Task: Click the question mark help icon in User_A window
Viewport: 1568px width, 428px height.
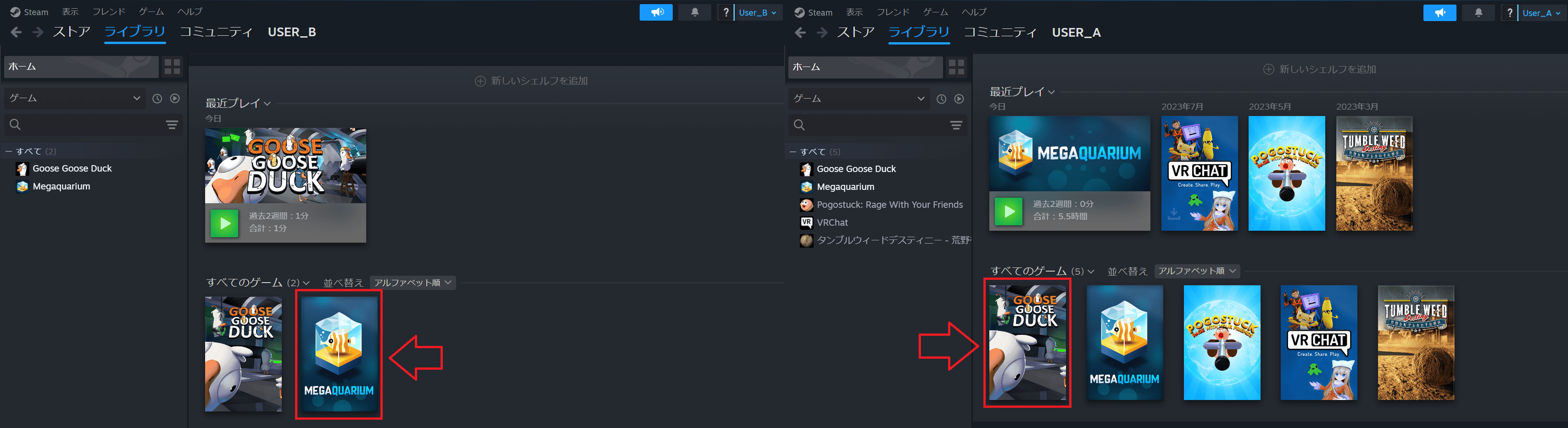Action: tap(1510, 13)
